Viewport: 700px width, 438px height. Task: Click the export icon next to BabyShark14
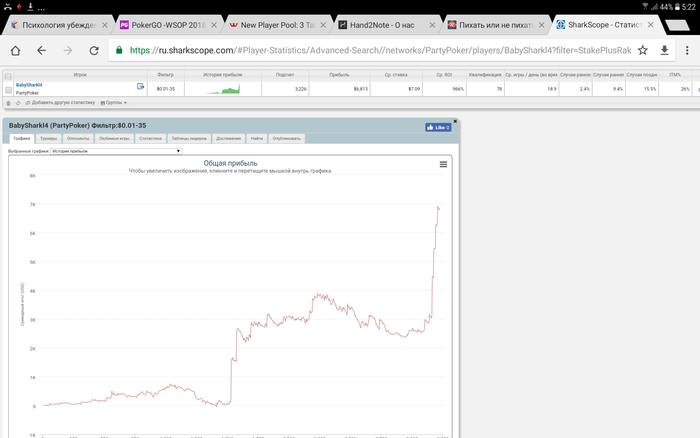coord(141,86)
